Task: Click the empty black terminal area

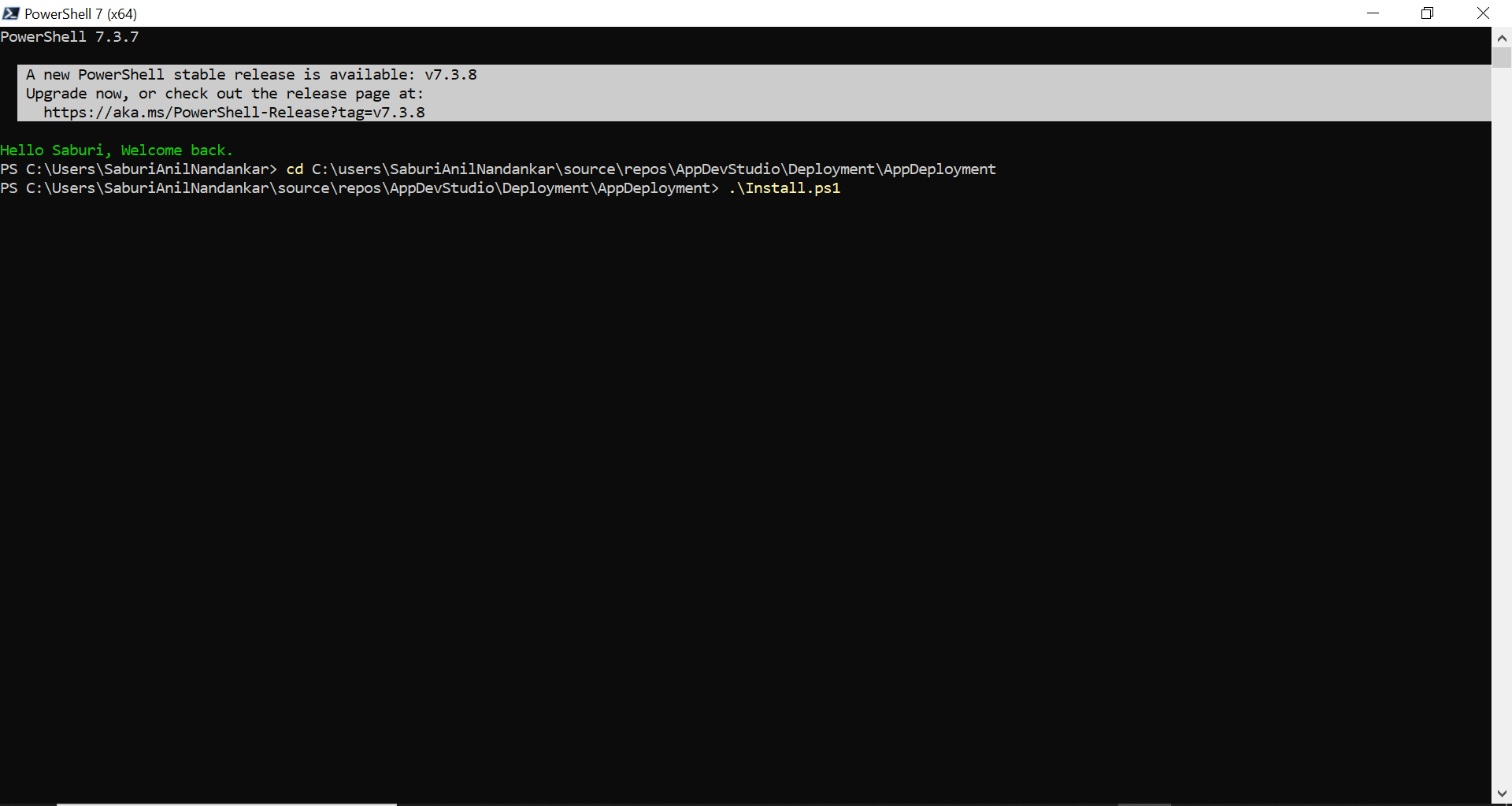Action: click(745, 488)
